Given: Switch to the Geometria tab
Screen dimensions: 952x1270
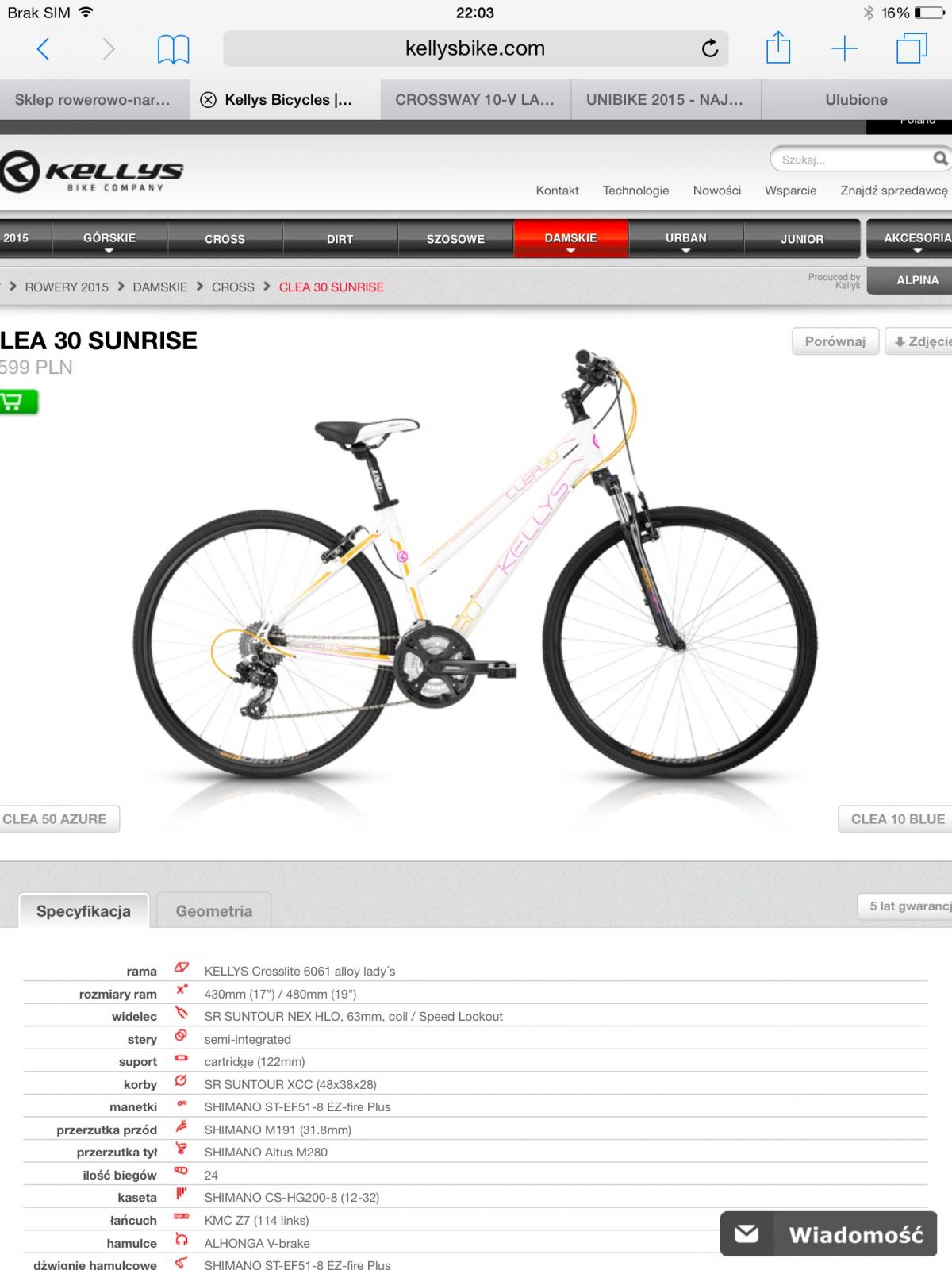Looking at the screenshot, I should point(214,910).
